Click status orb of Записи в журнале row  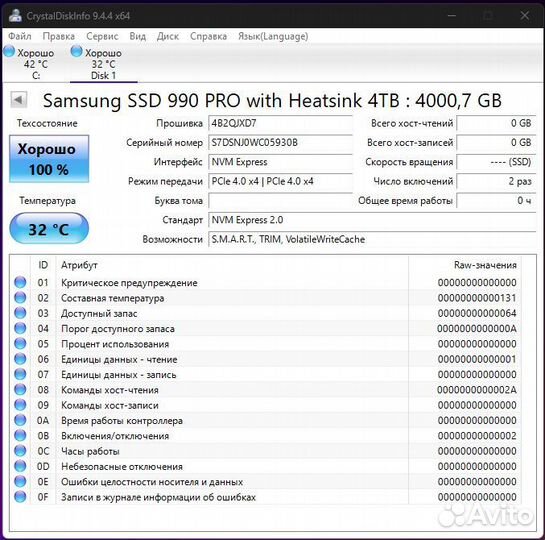[x=20, y=496]
